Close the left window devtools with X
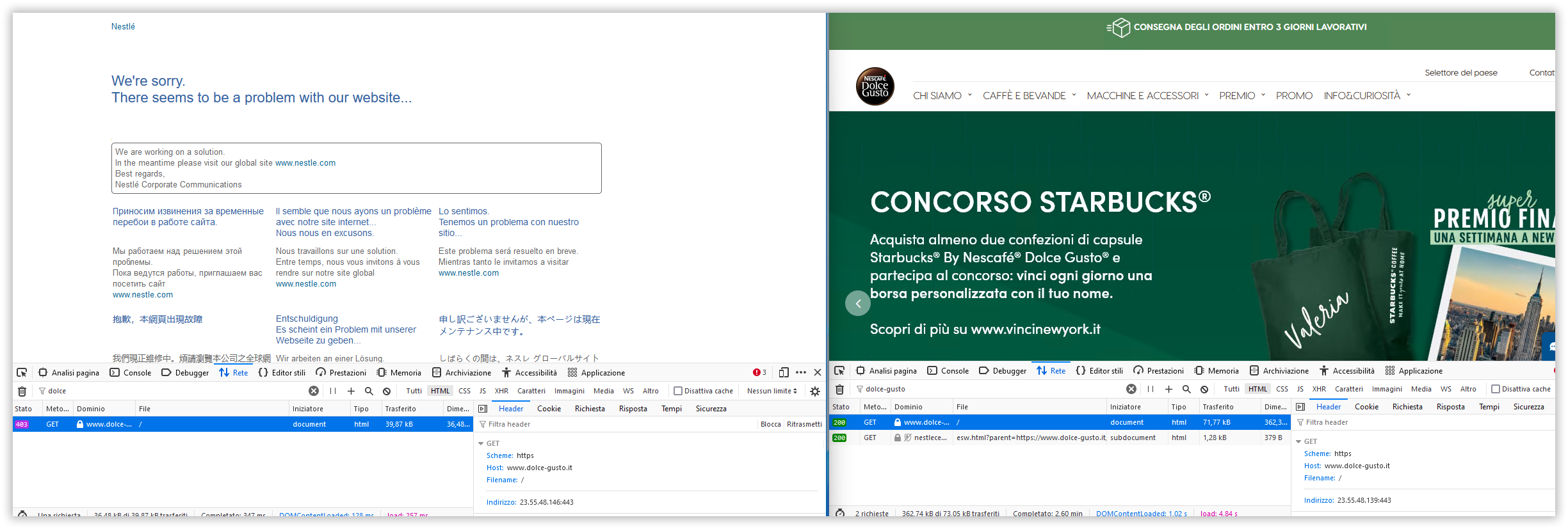Viewport: 1568px width, 529px height. (x=818, y=372)
